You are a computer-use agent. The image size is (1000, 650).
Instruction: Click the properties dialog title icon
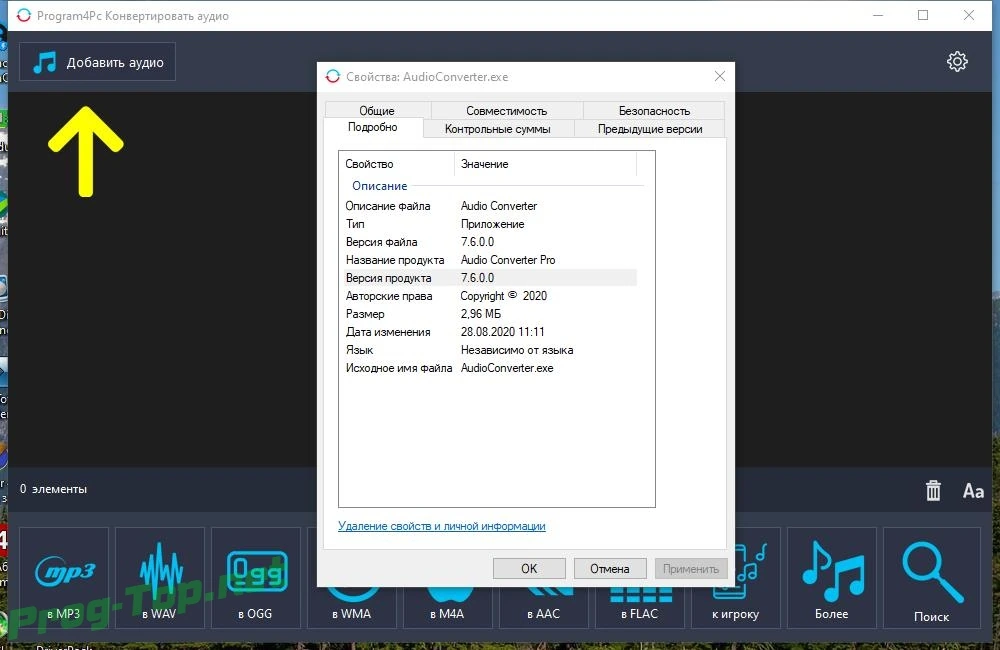pyautogui.click(x=333, y=77)
